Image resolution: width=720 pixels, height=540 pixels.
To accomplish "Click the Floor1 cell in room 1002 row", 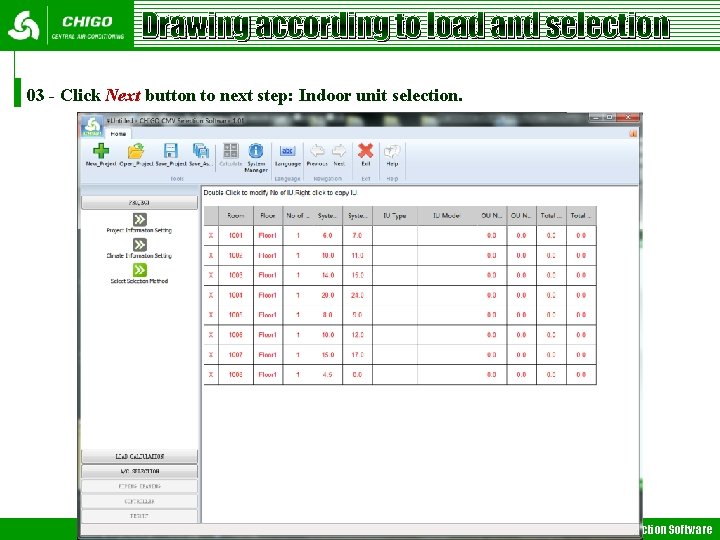I will [268, 255].
